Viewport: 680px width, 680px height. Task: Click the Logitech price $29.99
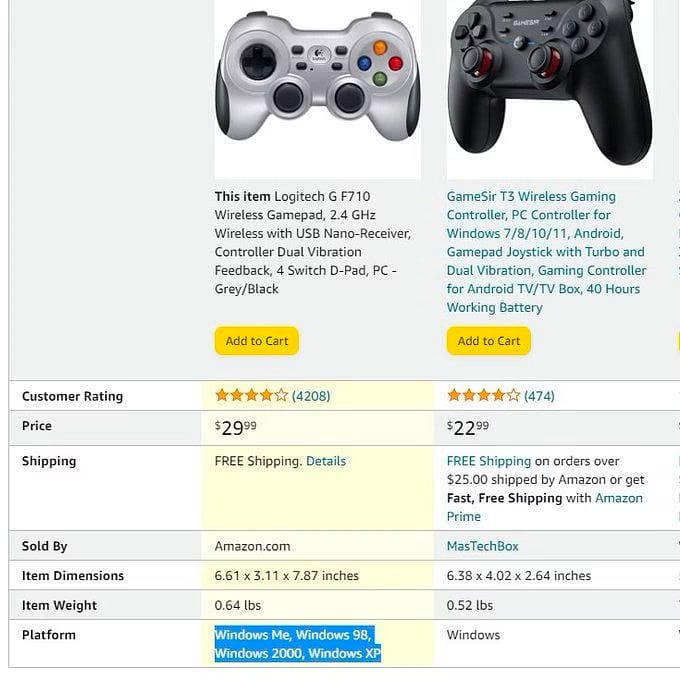point(236,427)
